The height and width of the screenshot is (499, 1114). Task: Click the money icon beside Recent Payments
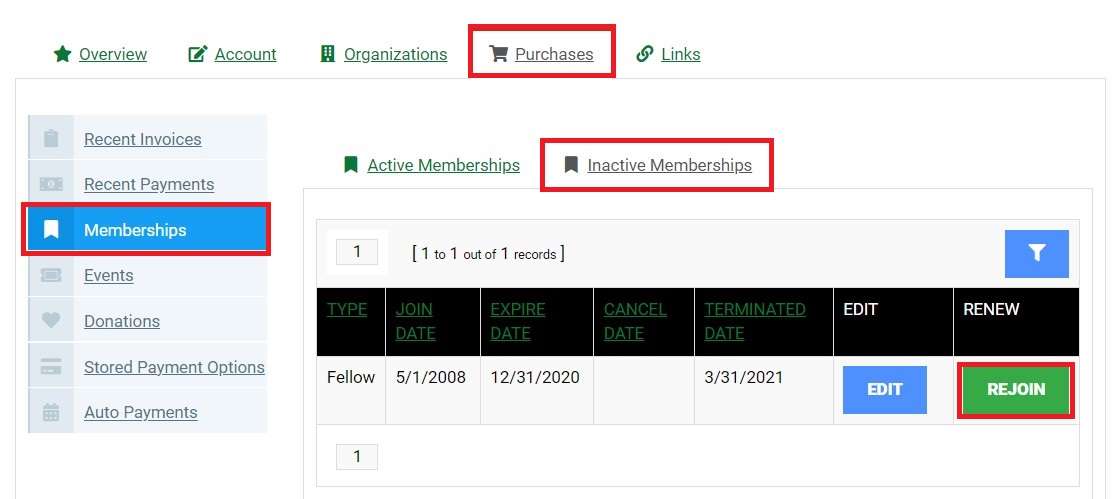tap(51, 184)
